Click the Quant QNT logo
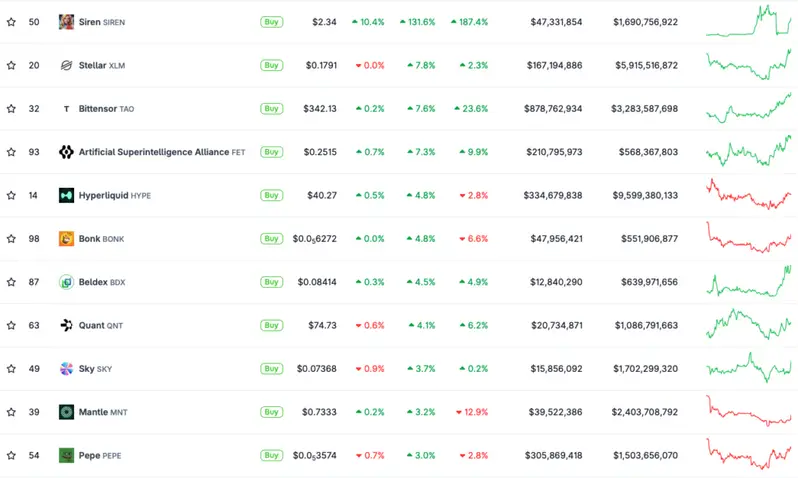 pos(66,325)
